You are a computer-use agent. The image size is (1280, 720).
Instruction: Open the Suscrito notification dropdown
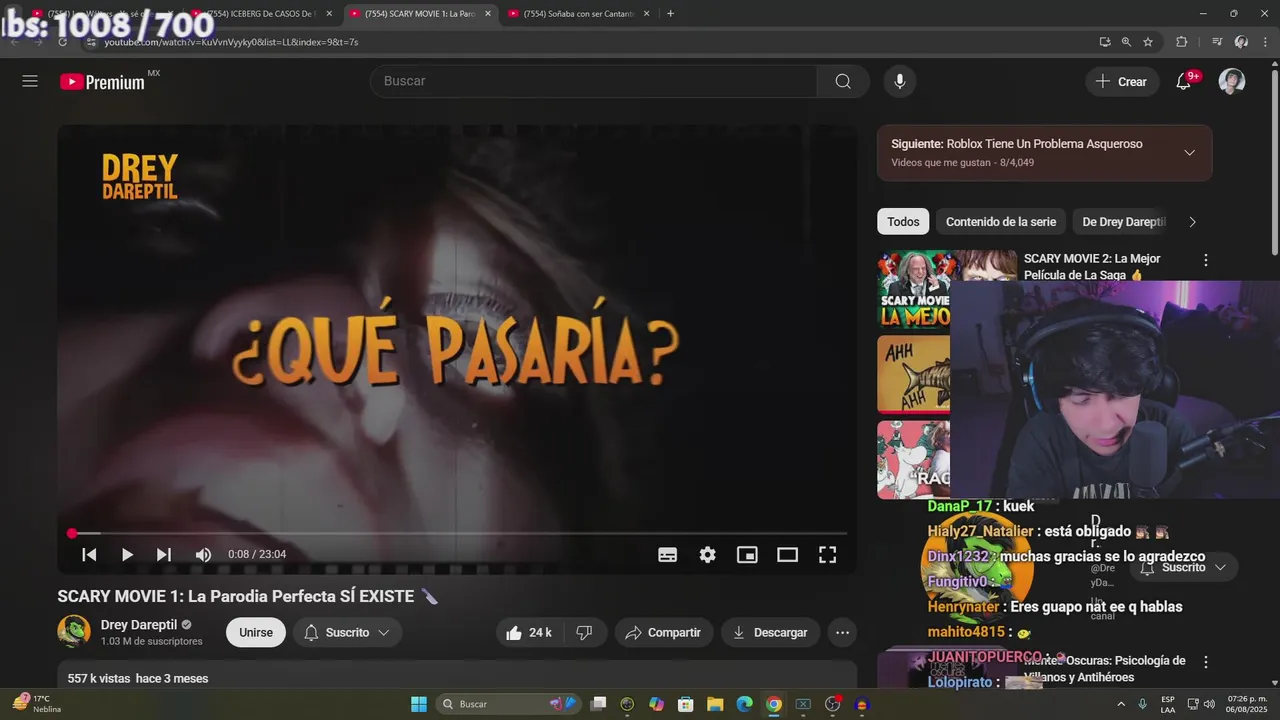coord(348,632)
